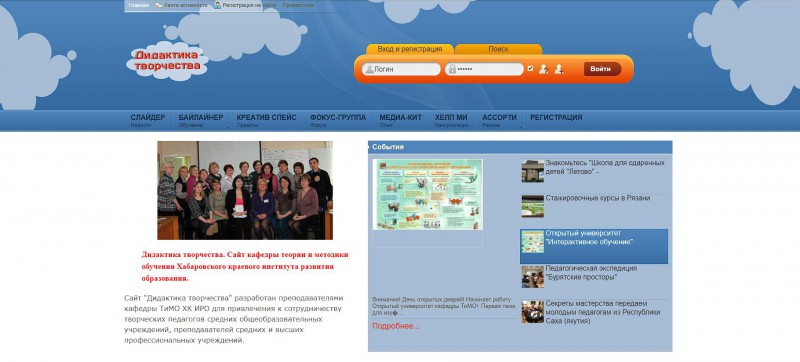The width and height of the screenshot is (800, 362).
Task: Open the ХЕЛП МИ consultations menu
Action: (452, 120)
